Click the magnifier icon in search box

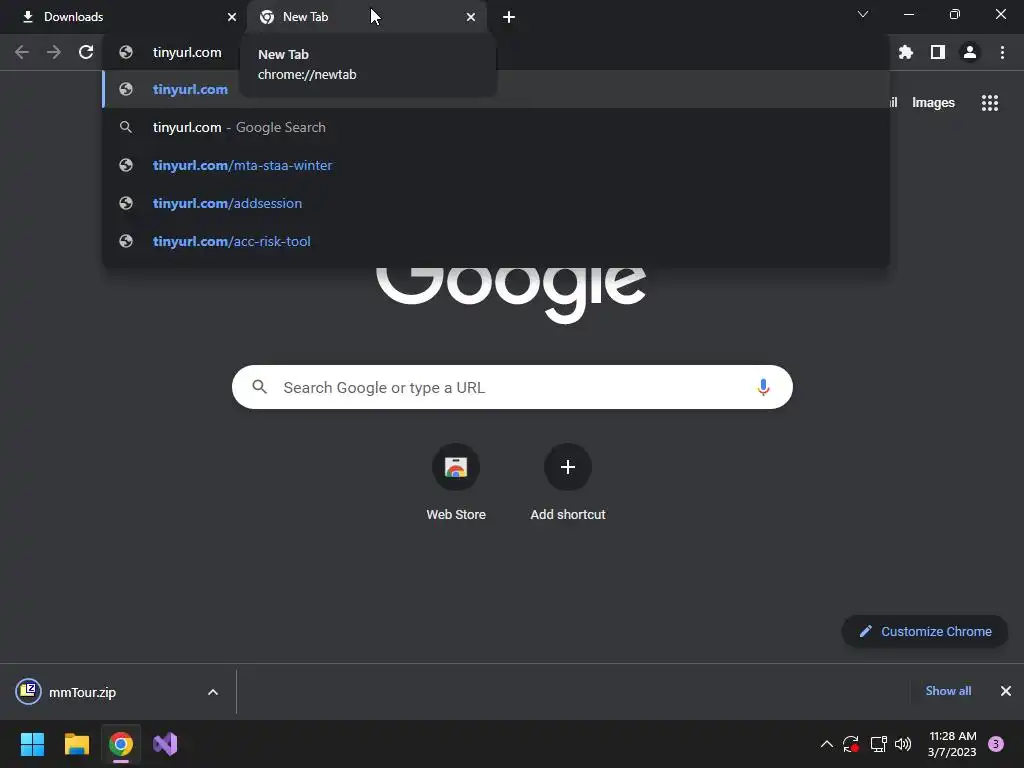(259, 387)
